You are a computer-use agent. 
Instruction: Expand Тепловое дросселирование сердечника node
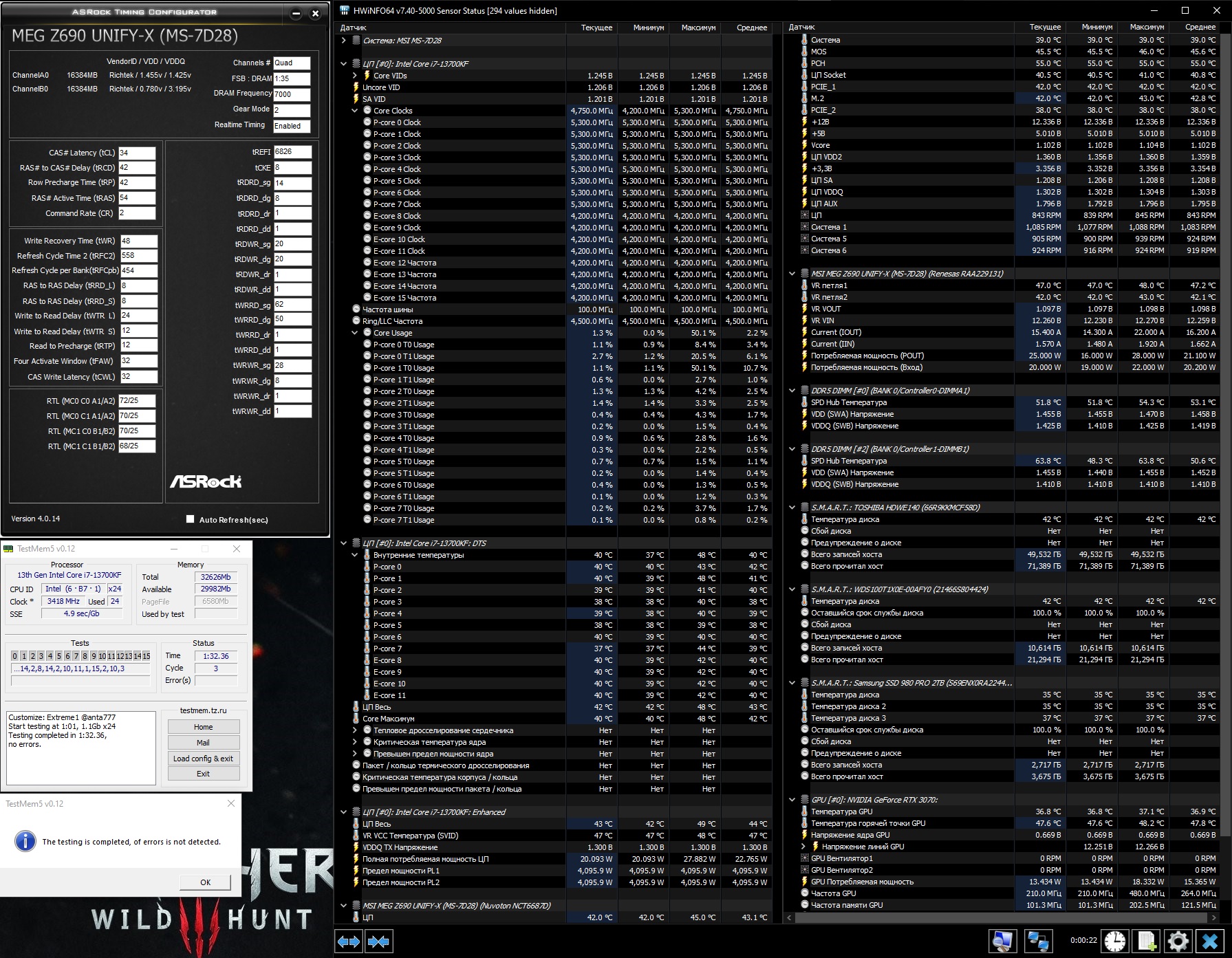click(355, 730)
